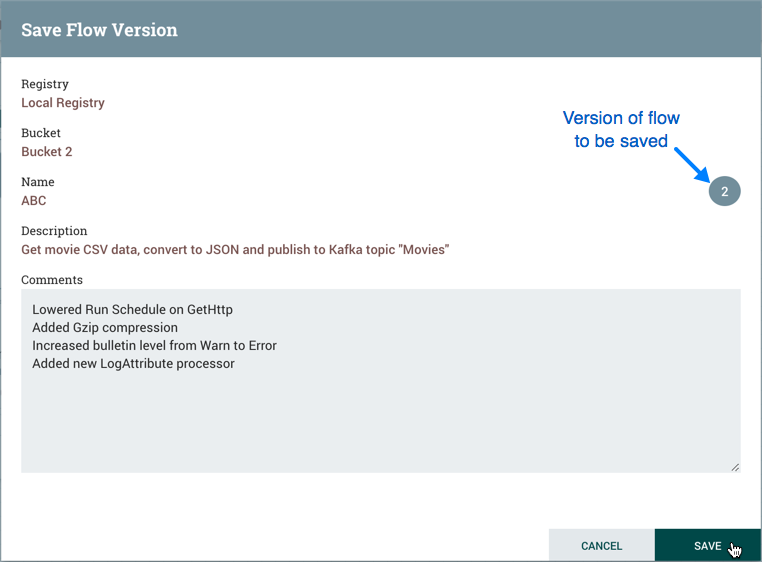Click the "Version of flow to be saved" annotation
The image size is (762, 562).
[x=621, y=130]
